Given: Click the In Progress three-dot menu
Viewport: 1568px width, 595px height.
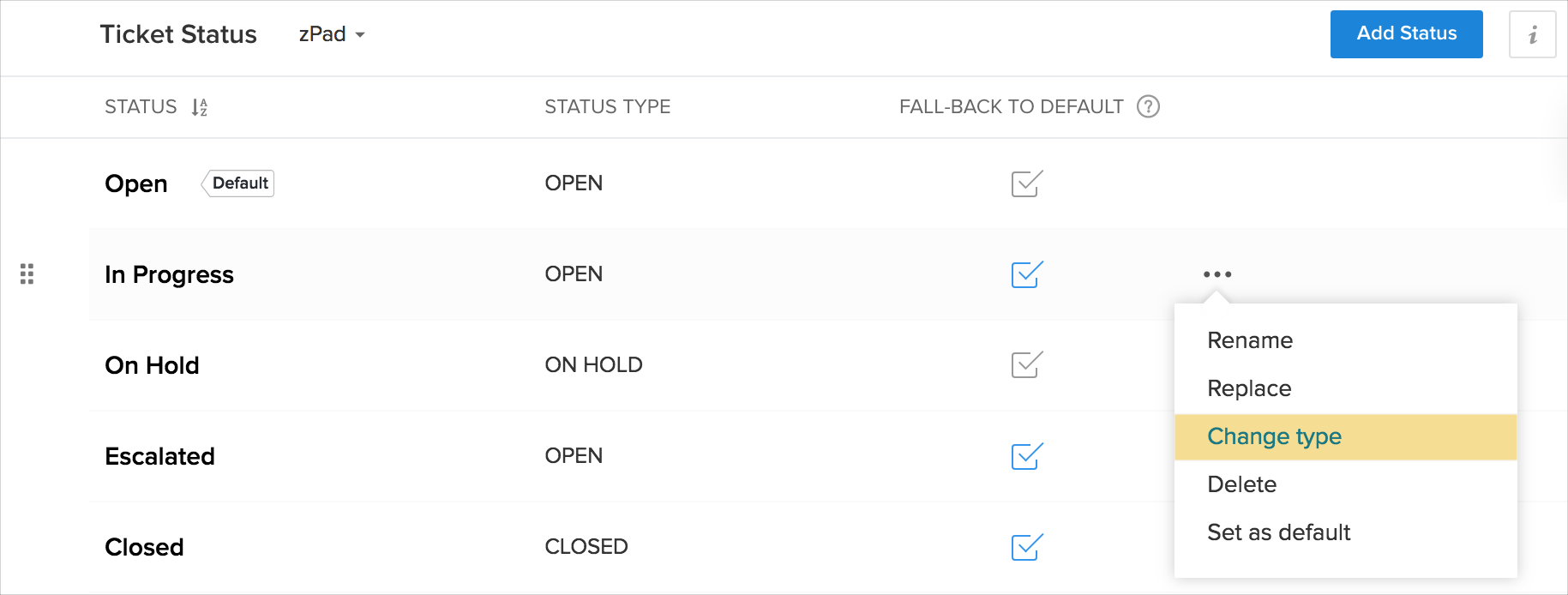Looking at the screenshot, I should click(1217, 274).
